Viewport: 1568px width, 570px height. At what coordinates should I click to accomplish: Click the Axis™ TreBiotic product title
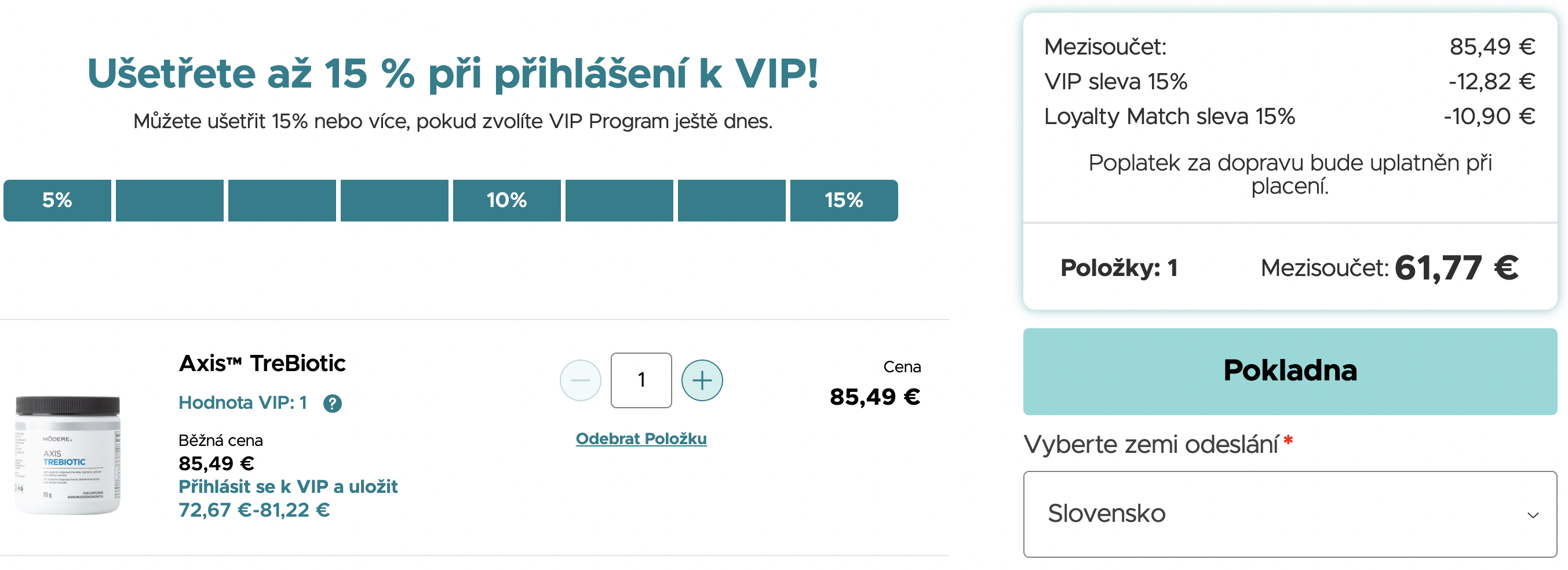coord(262,364)
